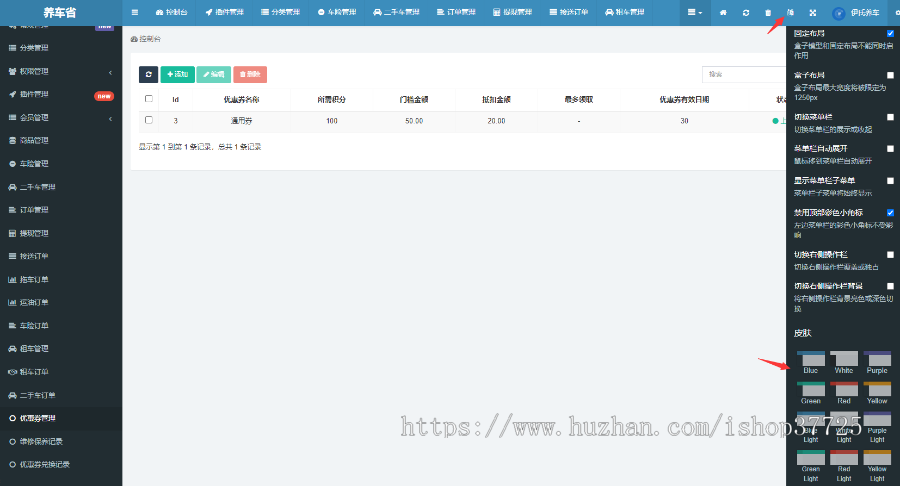Open 插件管理 in the top navigation
The height and width of the screenshot is (486, 900).
(224, 12)
